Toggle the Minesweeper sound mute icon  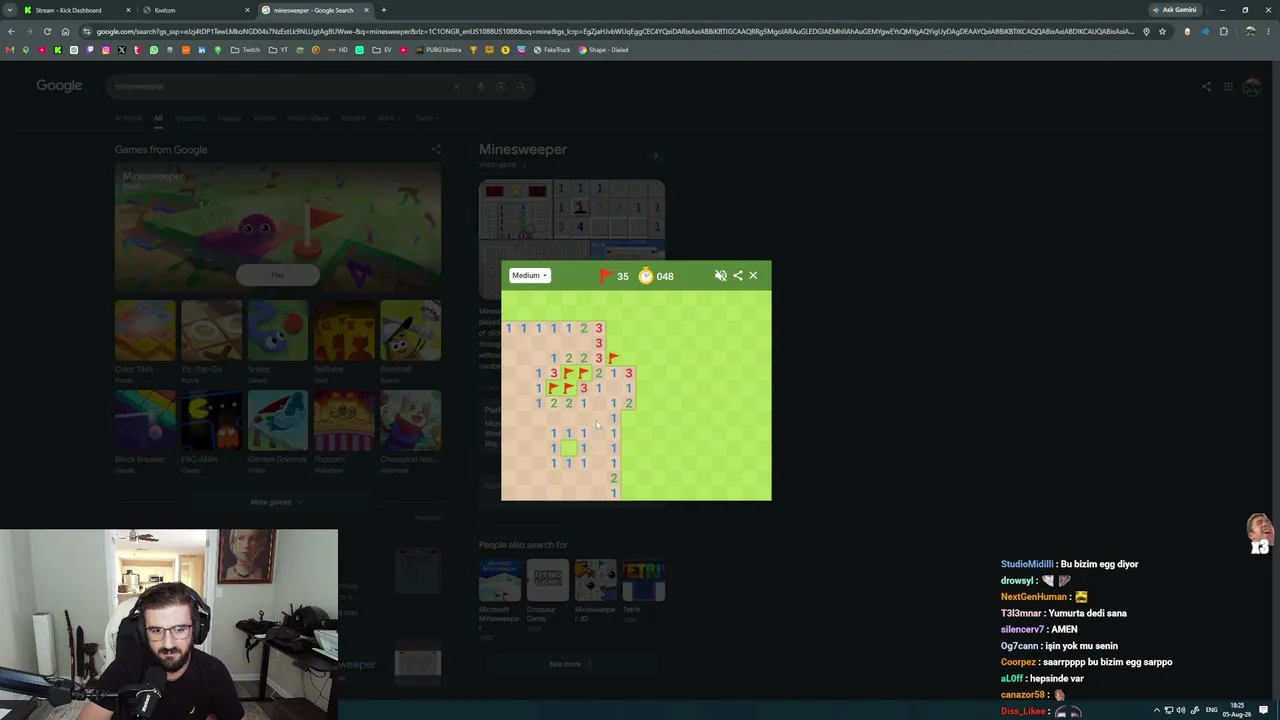720,276
